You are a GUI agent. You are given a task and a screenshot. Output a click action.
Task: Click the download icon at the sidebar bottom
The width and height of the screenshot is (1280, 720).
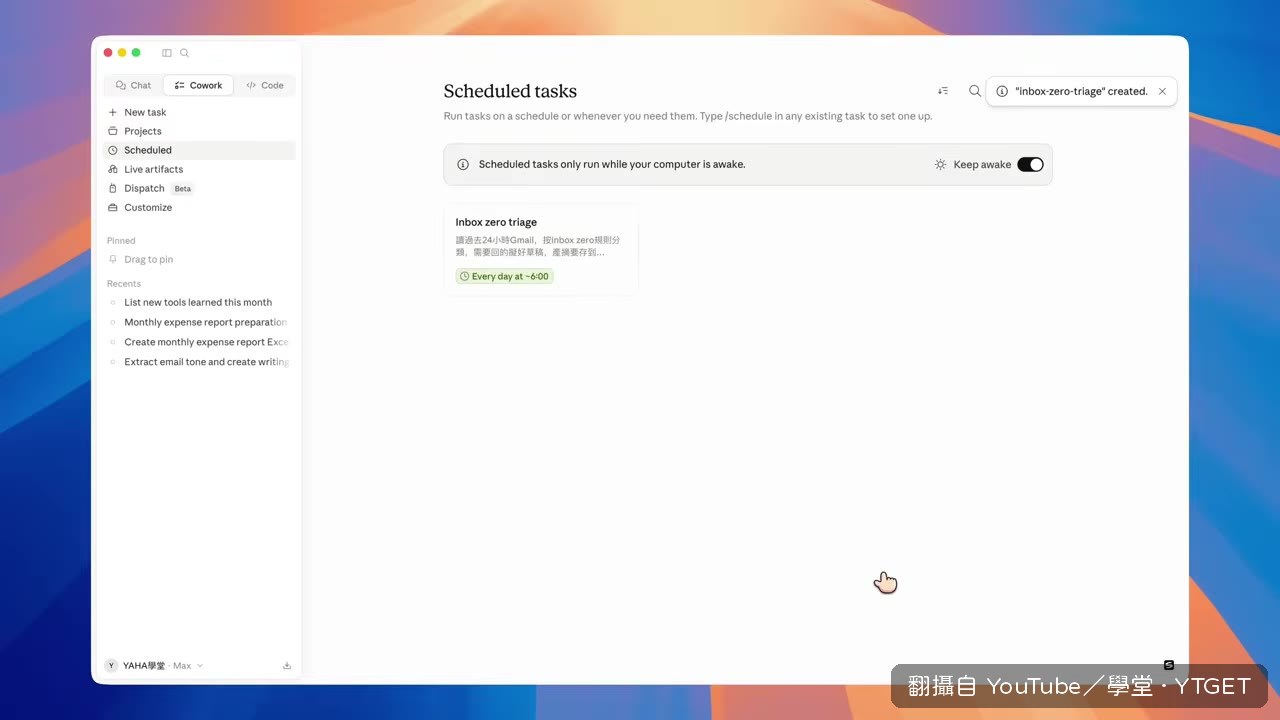click(287, 665)
